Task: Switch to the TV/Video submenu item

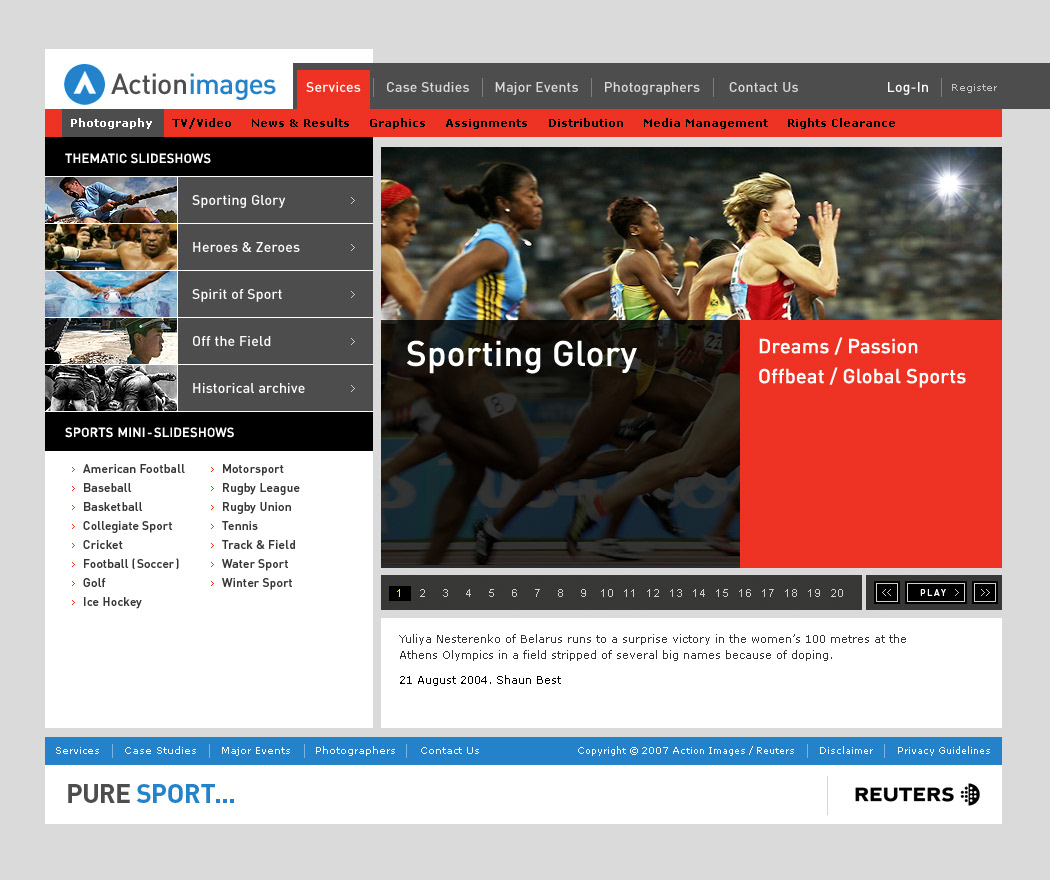Action: coord(202,123)
